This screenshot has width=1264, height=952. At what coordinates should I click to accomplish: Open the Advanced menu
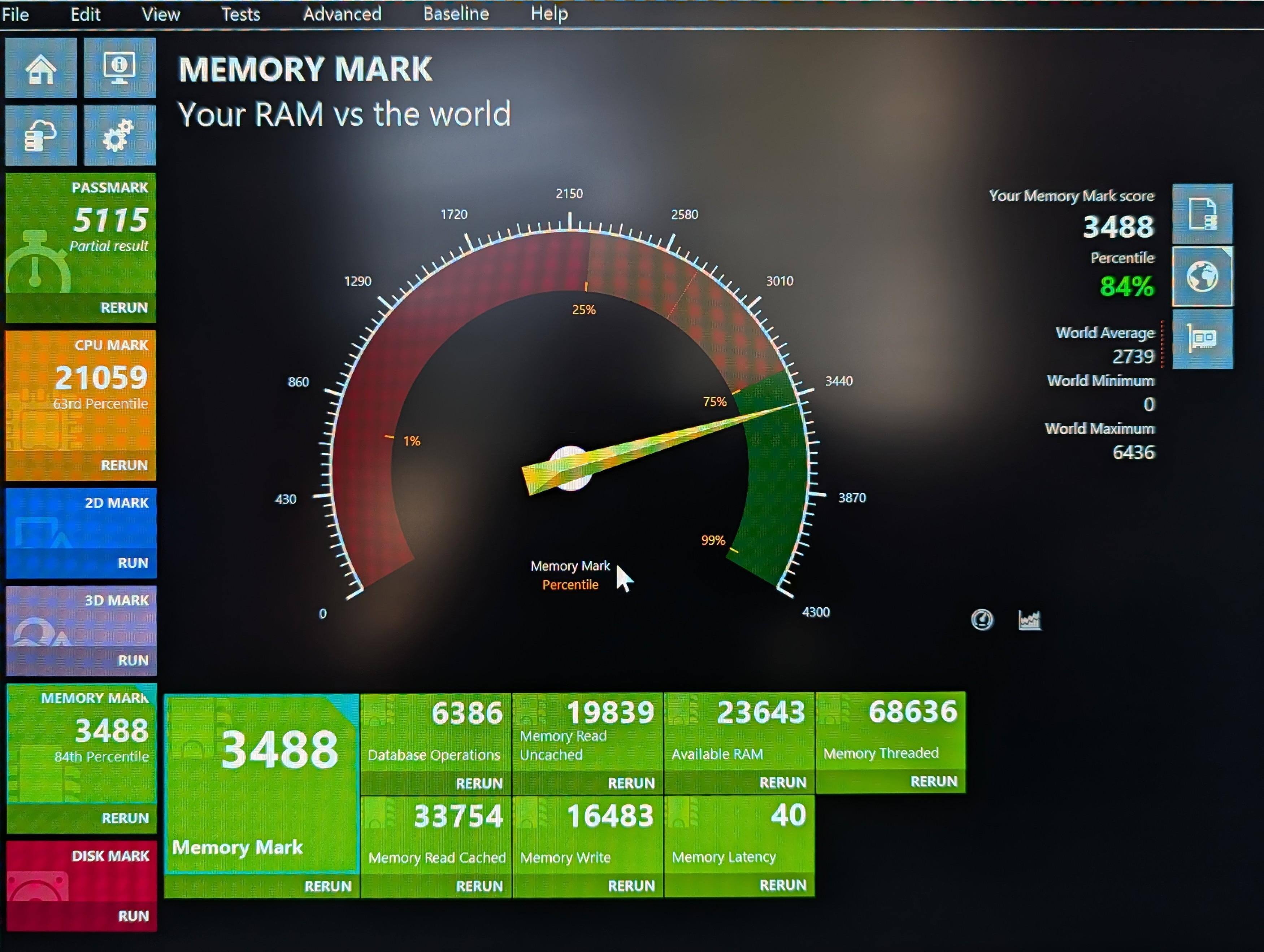click(x=342, y=14)
